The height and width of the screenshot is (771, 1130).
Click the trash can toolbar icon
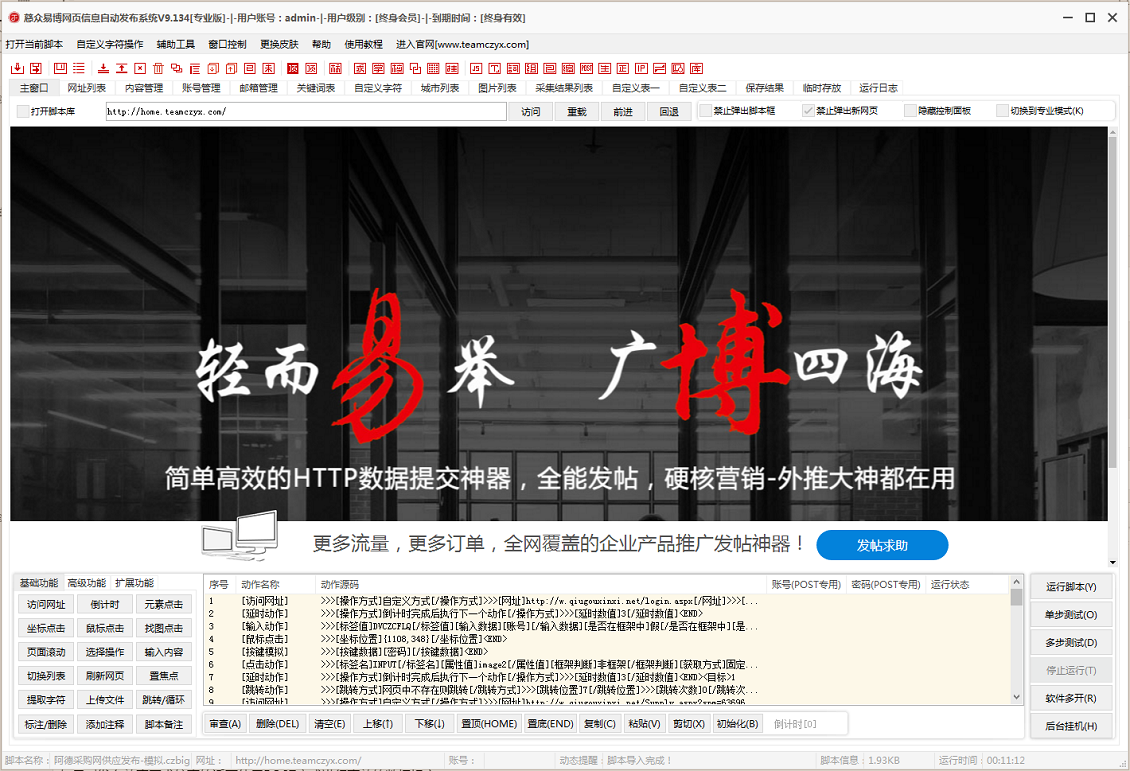point(158,68)
